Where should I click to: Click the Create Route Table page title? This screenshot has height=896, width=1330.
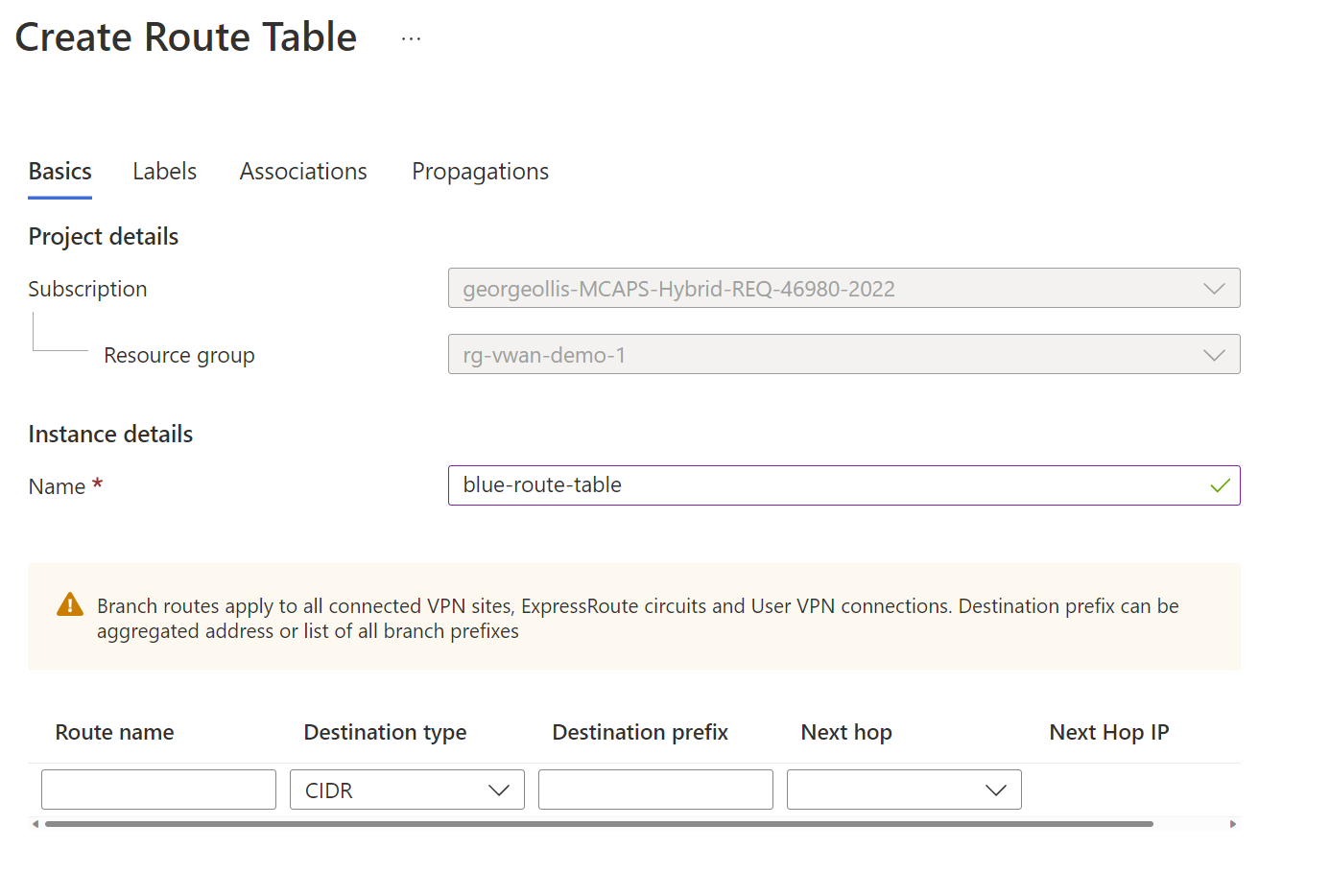coord(185,37)
